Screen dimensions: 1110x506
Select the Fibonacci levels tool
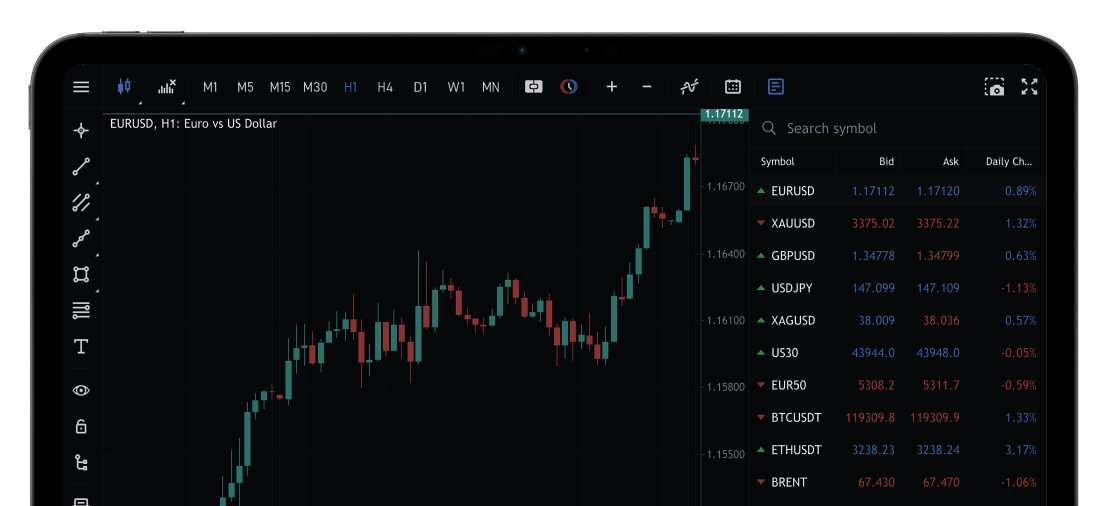coord(81,311)
